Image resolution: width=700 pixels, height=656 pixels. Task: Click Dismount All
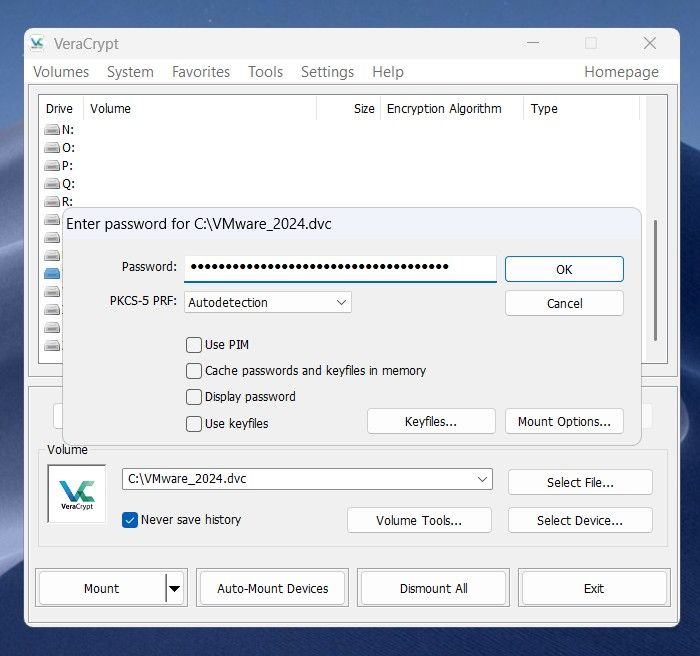click(433, 589)
